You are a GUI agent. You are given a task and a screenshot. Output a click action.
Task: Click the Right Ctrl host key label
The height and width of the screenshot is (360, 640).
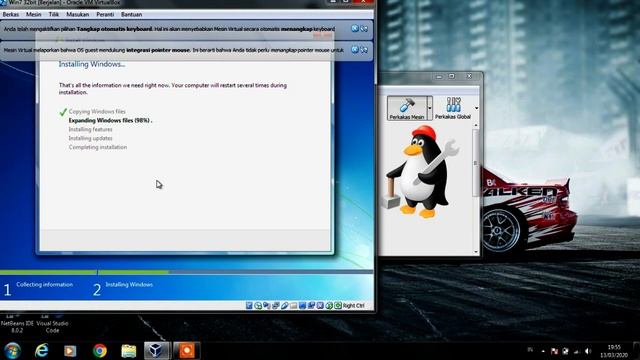coord(353,305)
